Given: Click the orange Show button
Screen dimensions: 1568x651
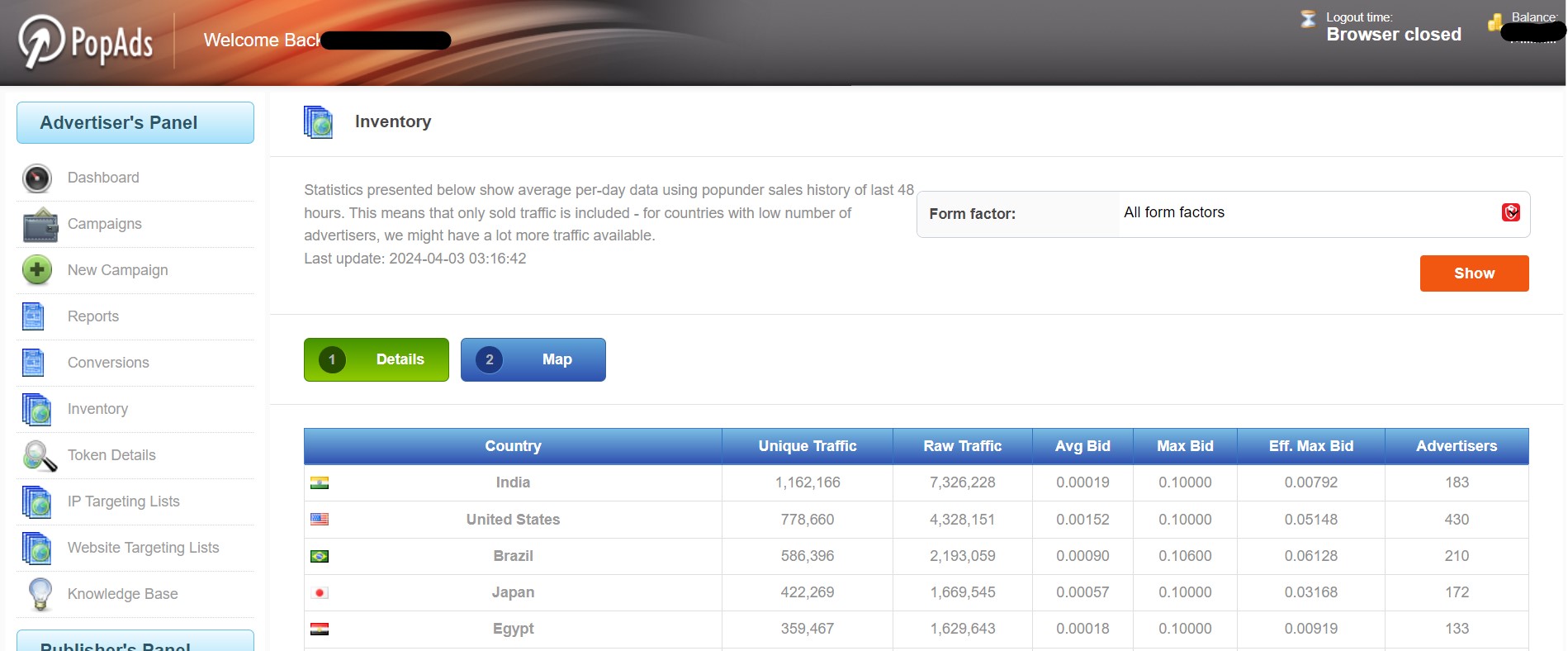Looking at the screenshot, I should point(1474,273).
